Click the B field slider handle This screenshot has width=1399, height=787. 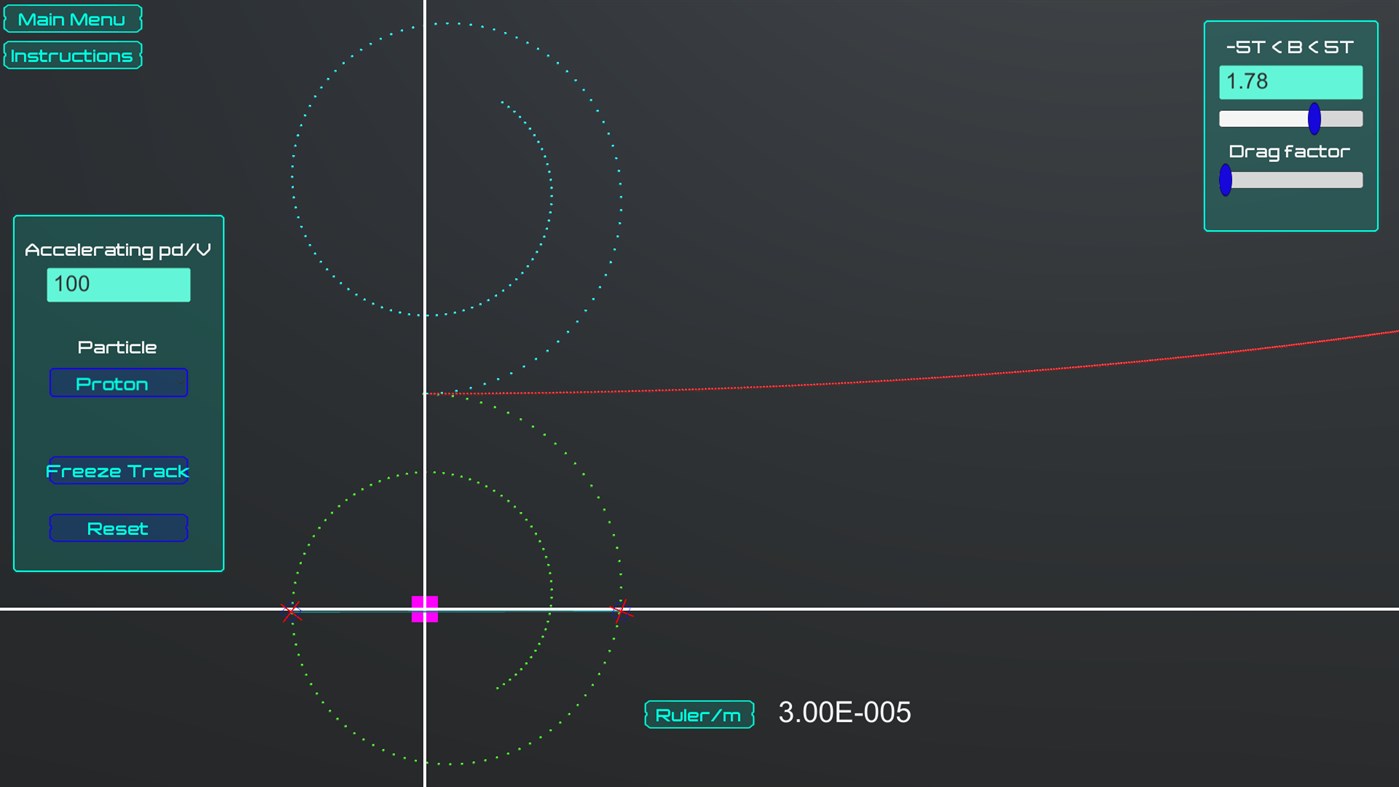coord(1314,118)
